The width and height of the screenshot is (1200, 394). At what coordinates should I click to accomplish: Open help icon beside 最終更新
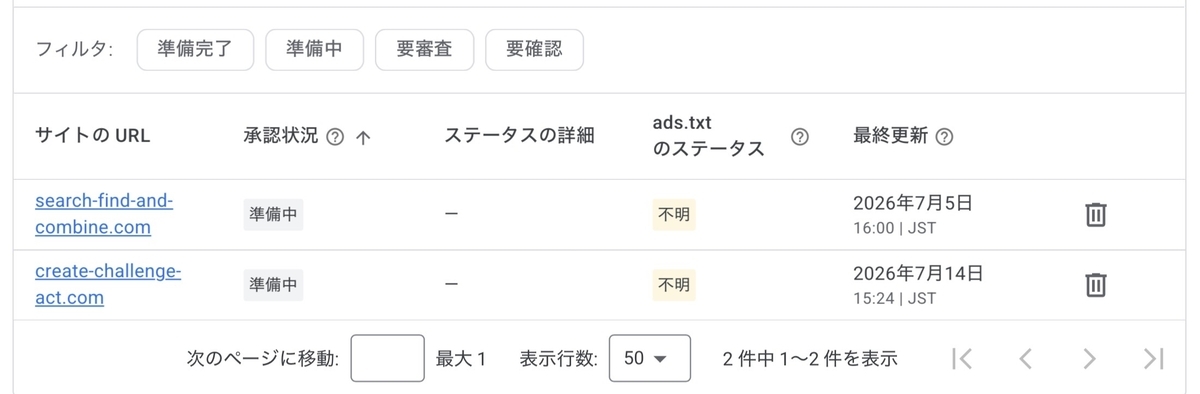tap(944, 137)
